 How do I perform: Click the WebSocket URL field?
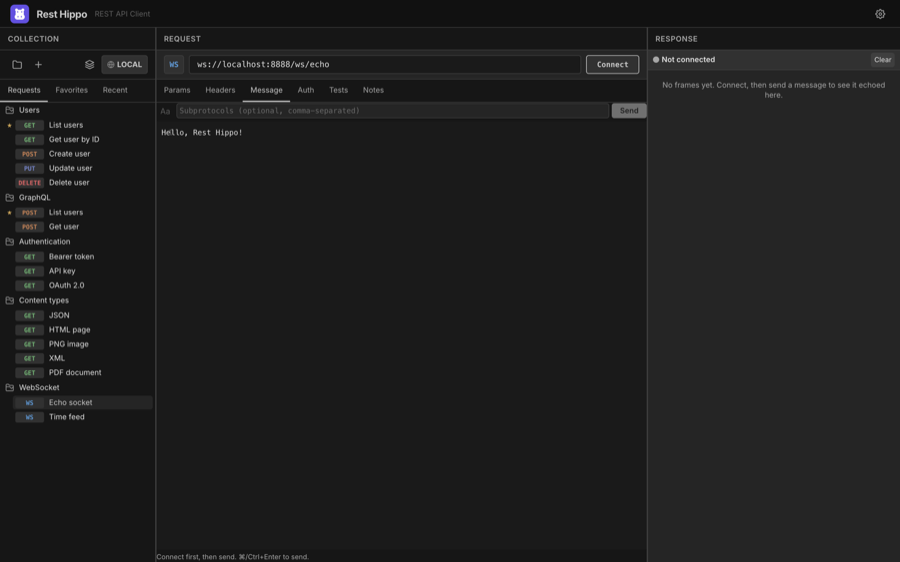click(385, 65)
